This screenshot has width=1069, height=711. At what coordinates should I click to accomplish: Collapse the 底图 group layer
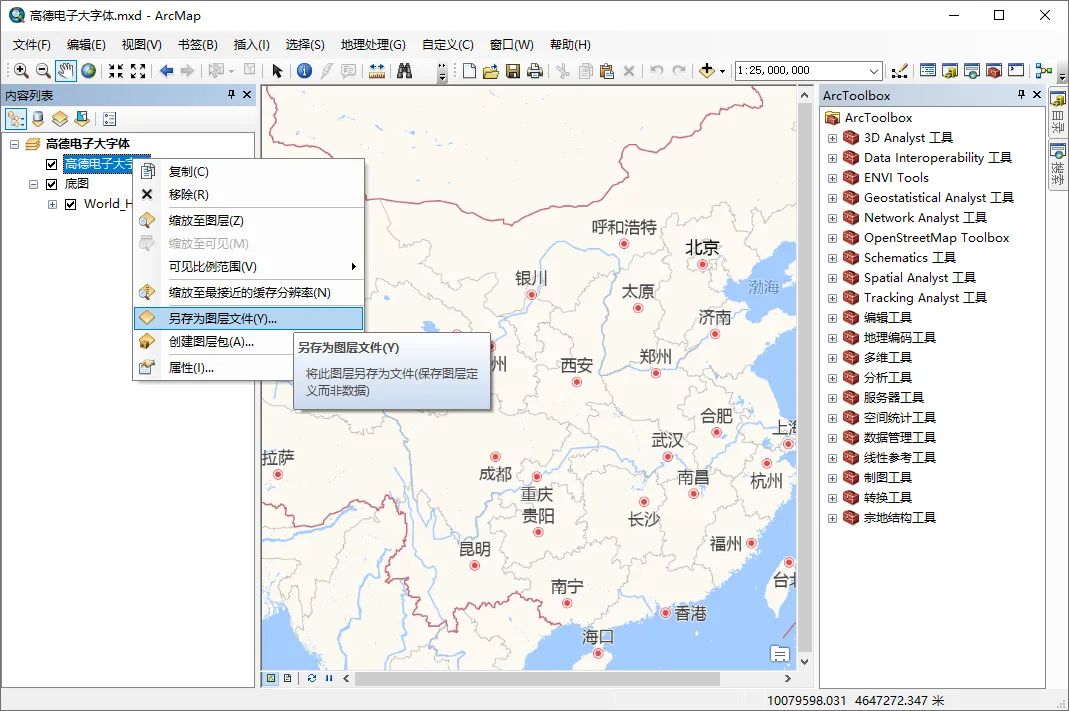33,184
